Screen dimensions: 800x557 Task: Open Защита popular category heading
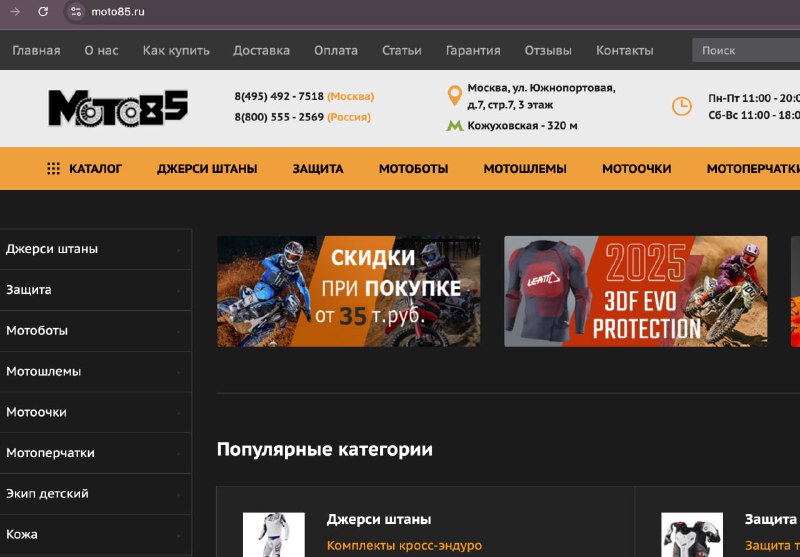(x=770, y=519)
